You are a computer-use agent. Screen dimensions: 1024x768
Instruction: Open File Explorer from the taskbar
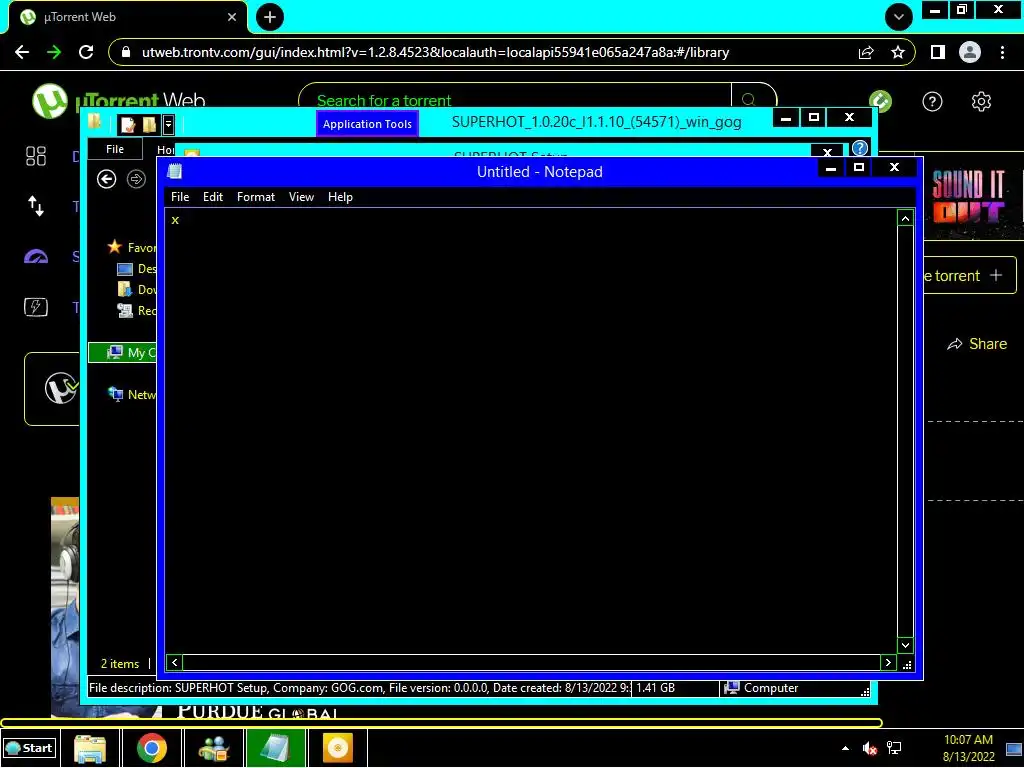pos(90,748)
